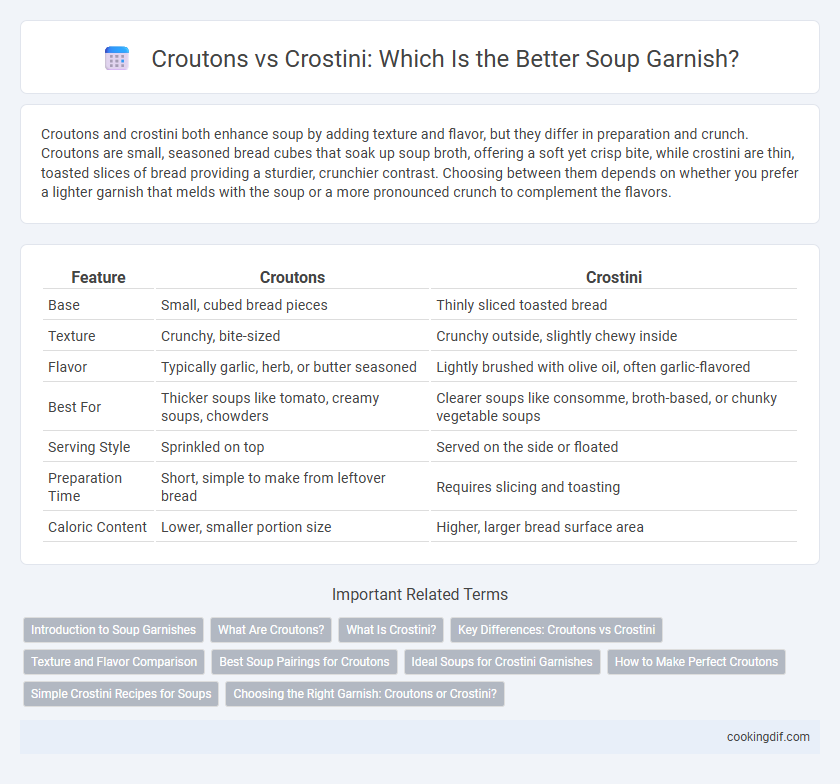The width and height of the screenshot is (840, 784).
Task: Open the Introduction to Soup Garnishes tag
Action: pyautogui.click(x=113, y=630)
